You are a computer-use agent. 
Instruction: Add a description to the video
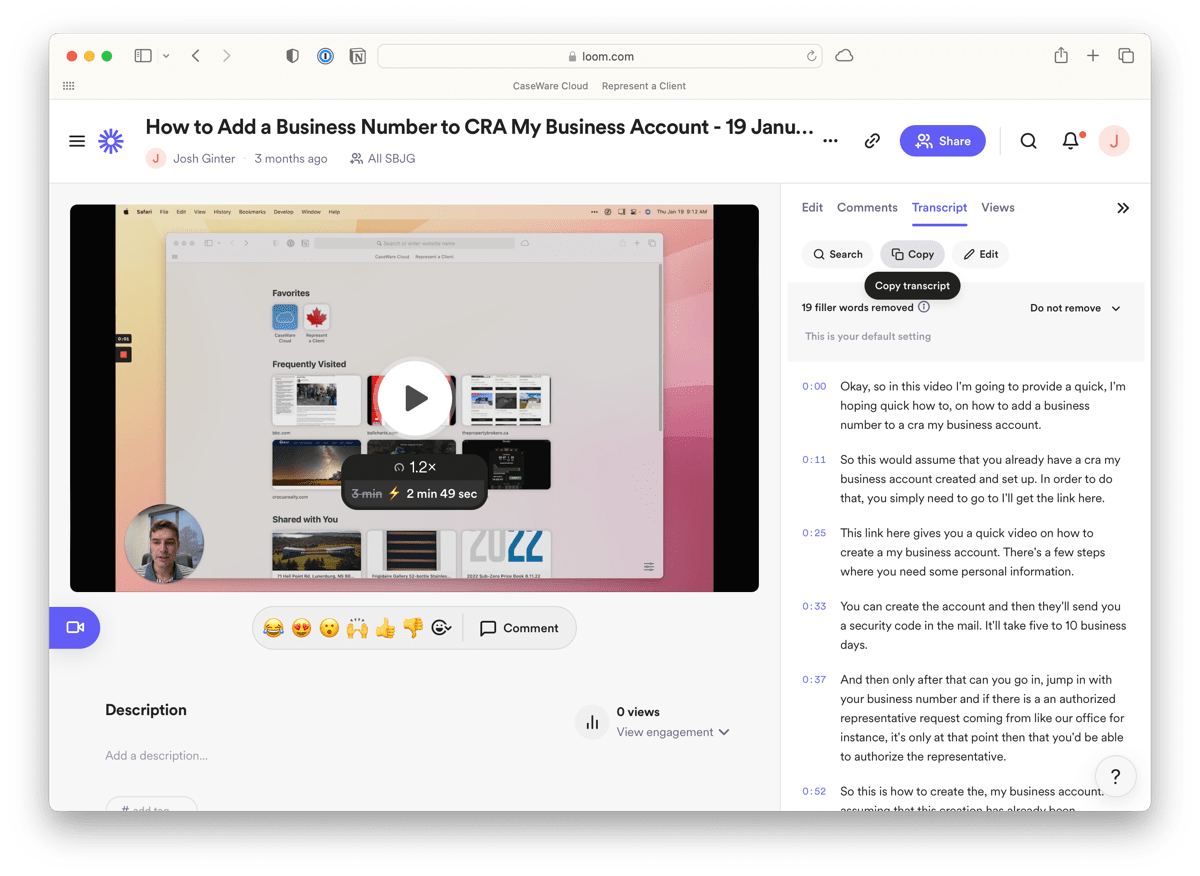(157, 756)
